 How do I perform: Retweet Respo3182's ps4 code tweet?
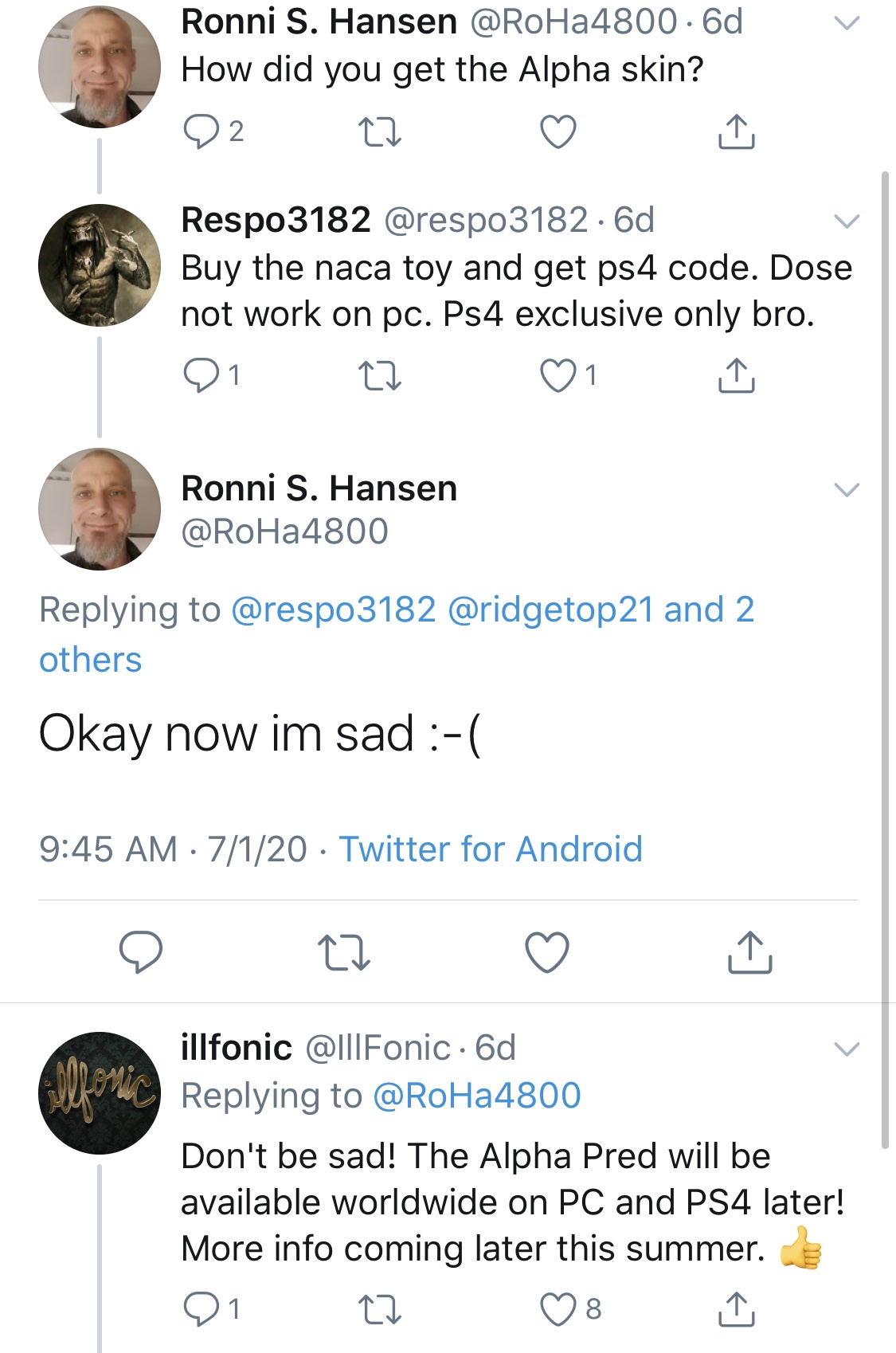click(380, 375)
